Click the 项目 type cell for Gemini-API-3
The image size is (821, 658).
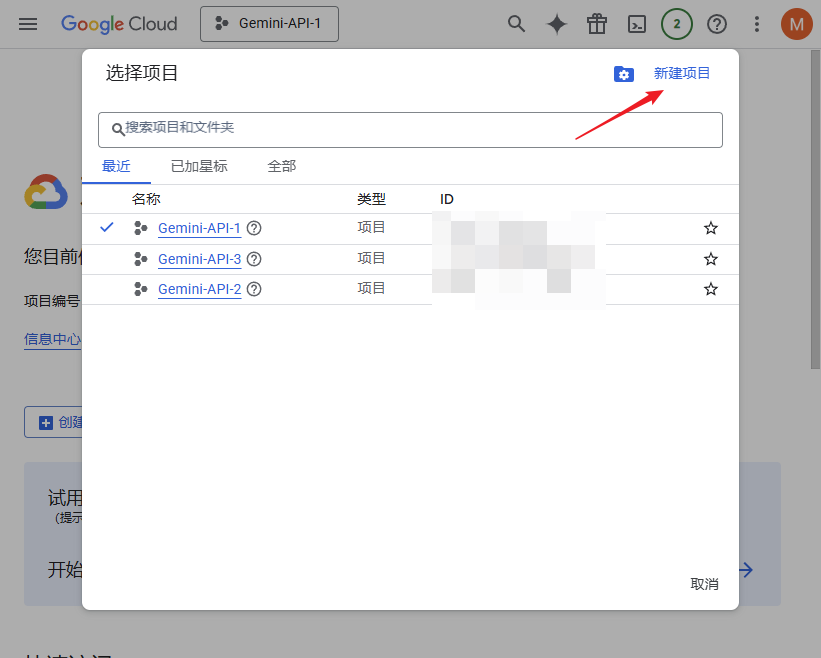pos(371,259)
